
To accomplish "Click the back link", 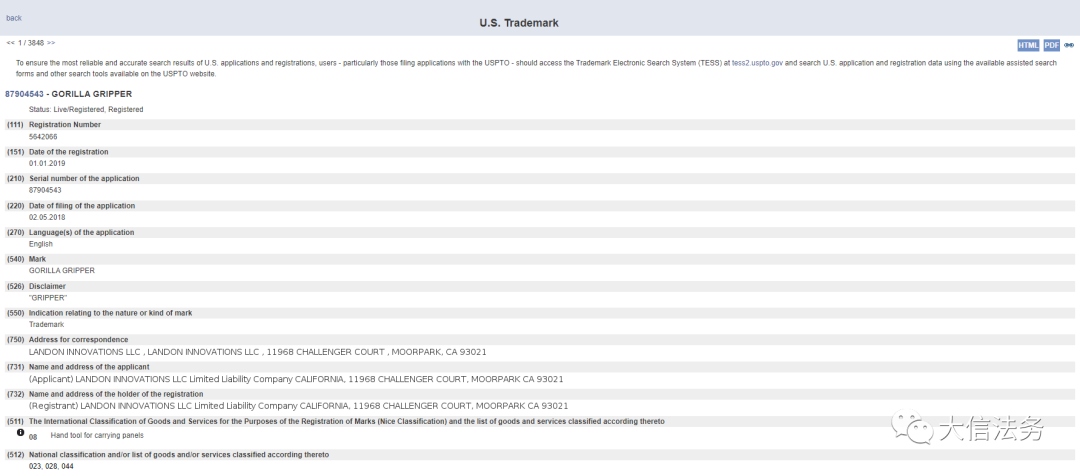I will pyautogui.click(x=14, y=18).
